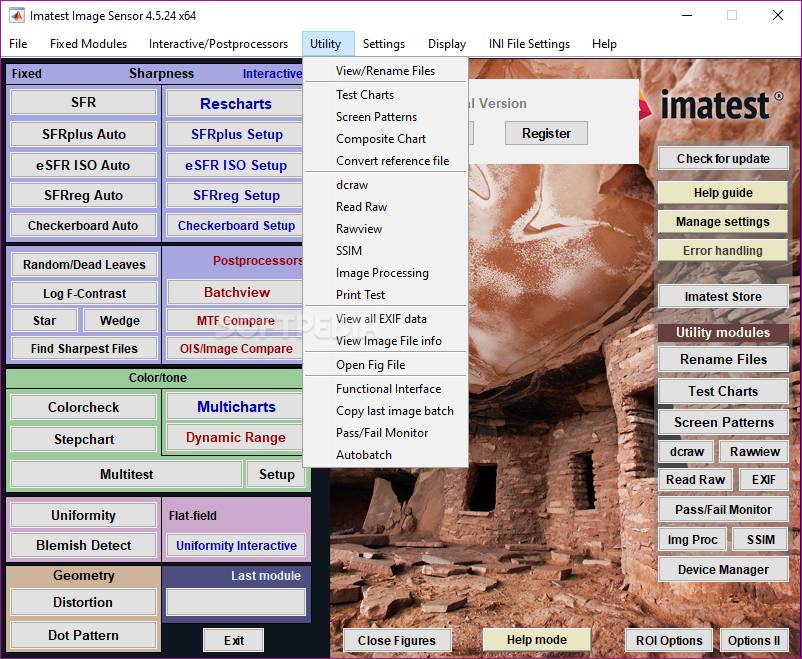Click Find Sharpest Files button
The height and width of the screenshot is (659, 802).
pyautogui.click(x=84, y=348)
